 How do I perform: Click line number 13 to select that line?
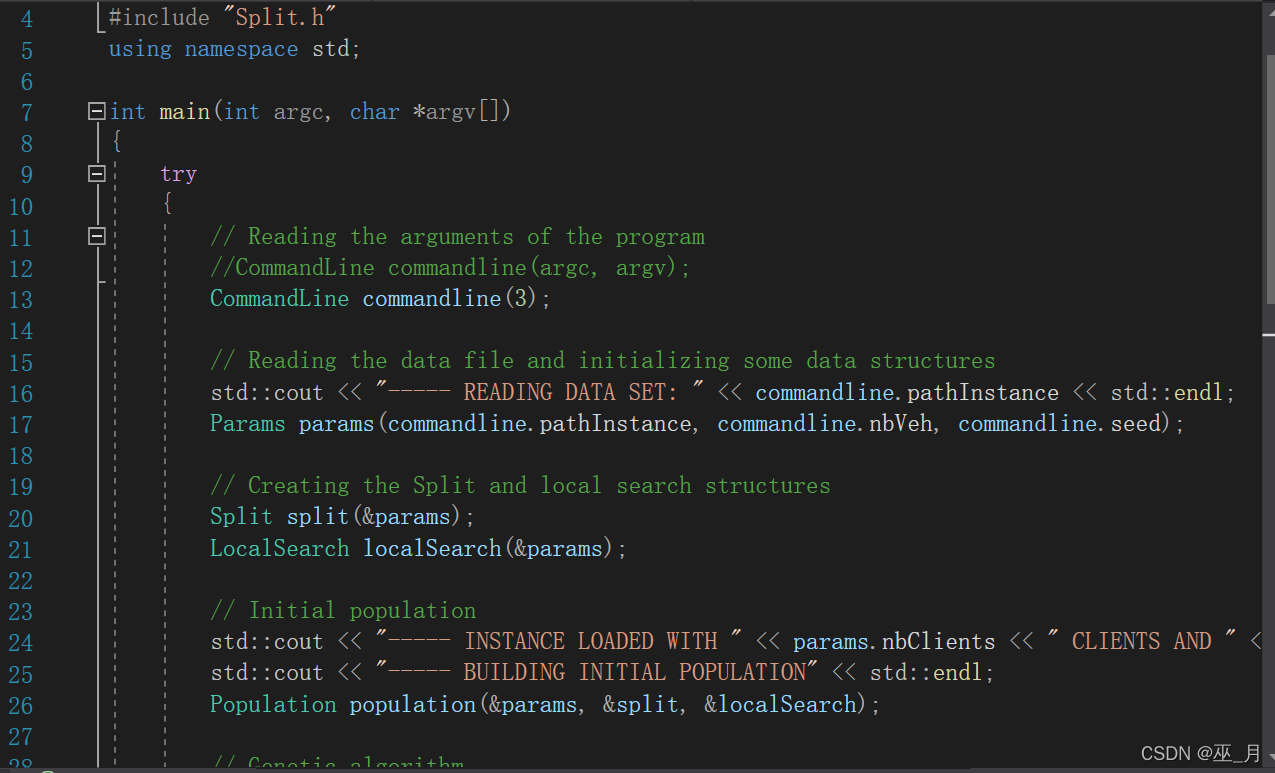click(x=20, y=298)
